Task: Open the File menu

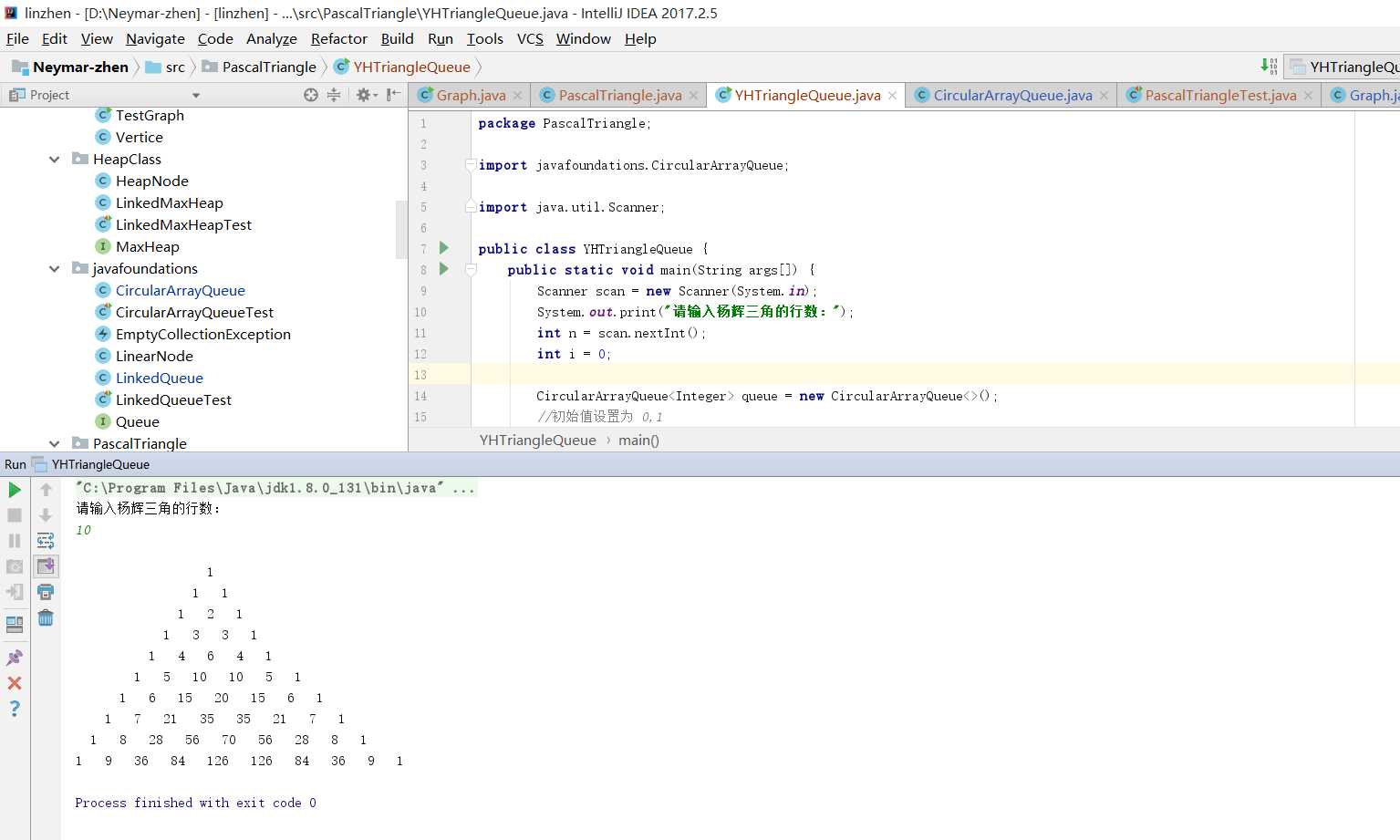Action: pos(17,38)
